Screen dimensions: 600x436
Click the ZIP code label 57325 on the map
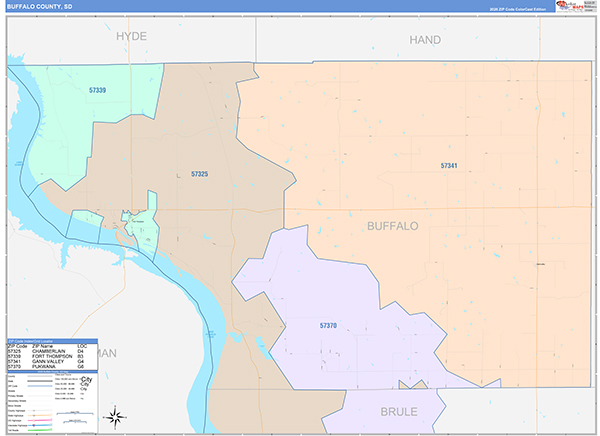click(200, 174)
